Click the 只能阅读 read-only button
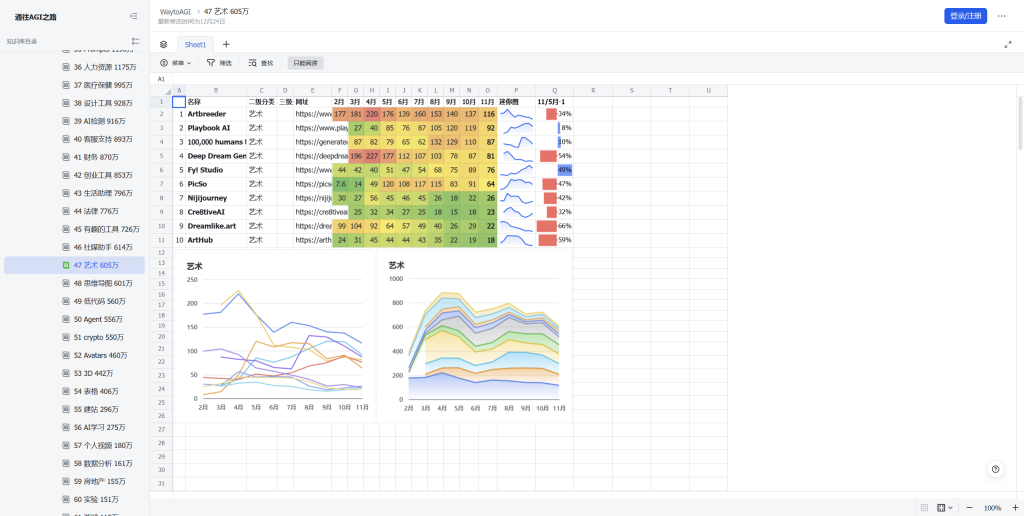This screenshot has width=1024, height=516. point(306,63)
